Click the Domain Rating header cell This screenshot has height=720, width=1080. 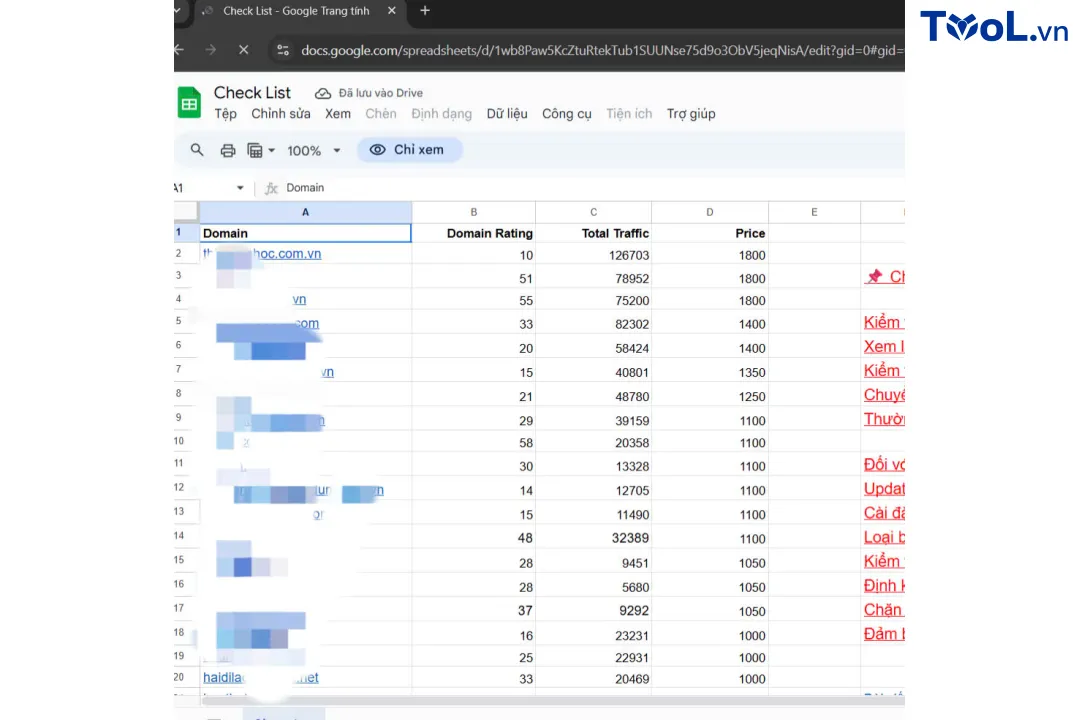474,234
